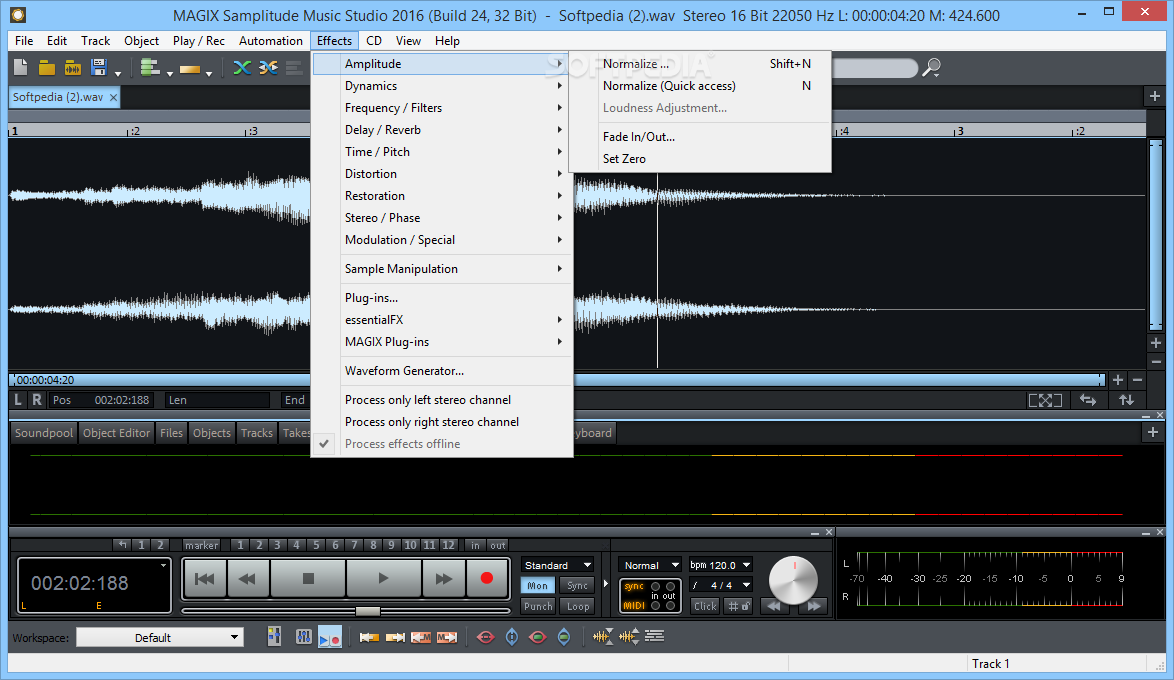This screenshot has width=1174, height=680.
Task: Click the fast forward transport button
Action: [443, 578]
